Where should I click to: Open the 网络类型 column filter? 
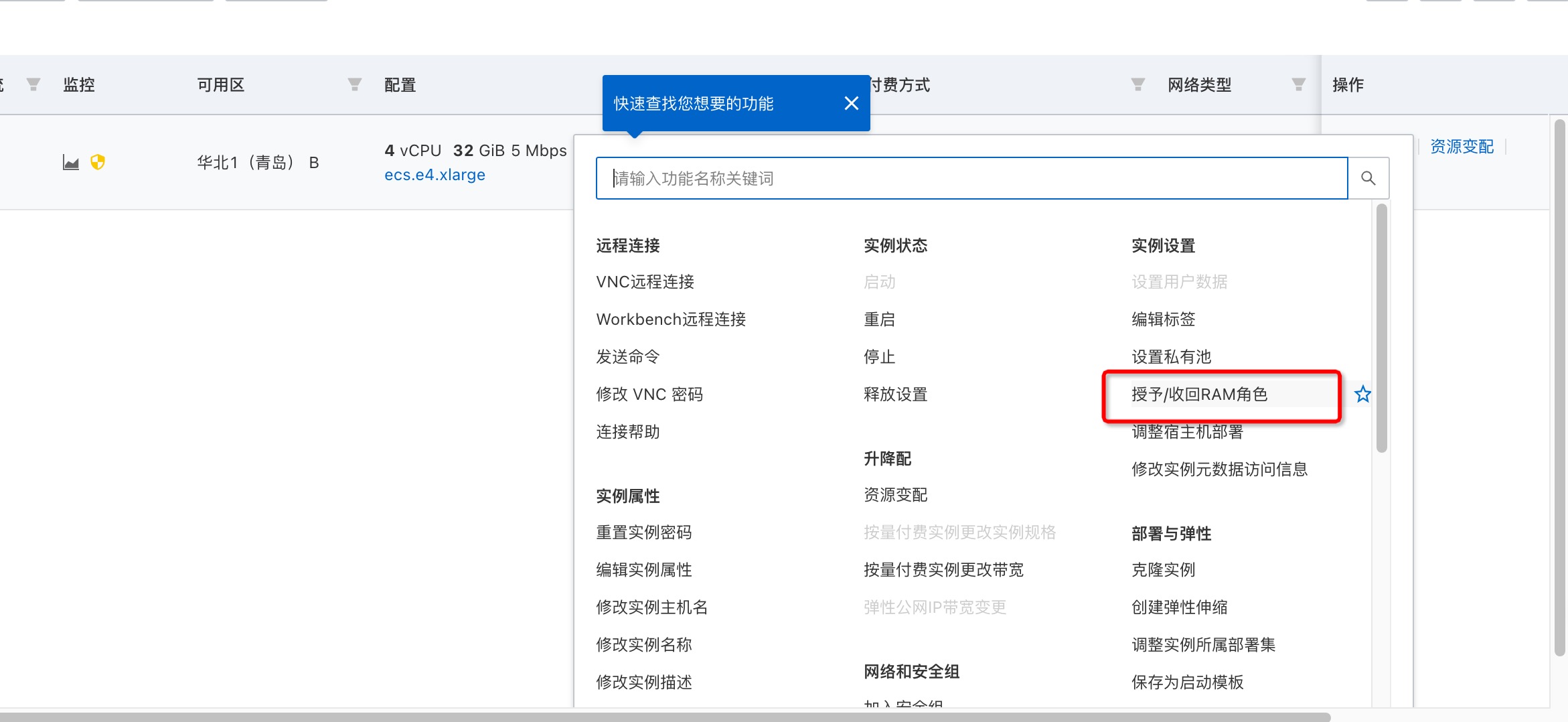(x=1299, y=84)
